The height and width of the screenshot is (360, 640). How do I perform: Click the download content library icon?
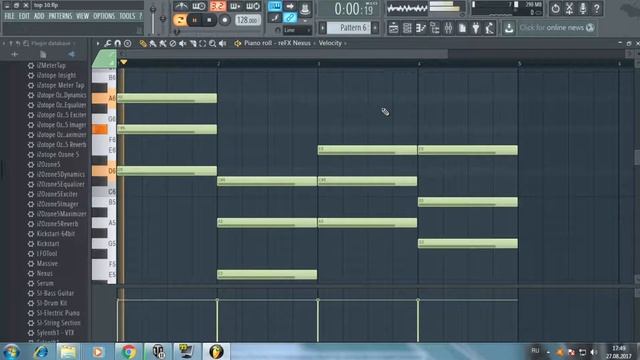509,28
